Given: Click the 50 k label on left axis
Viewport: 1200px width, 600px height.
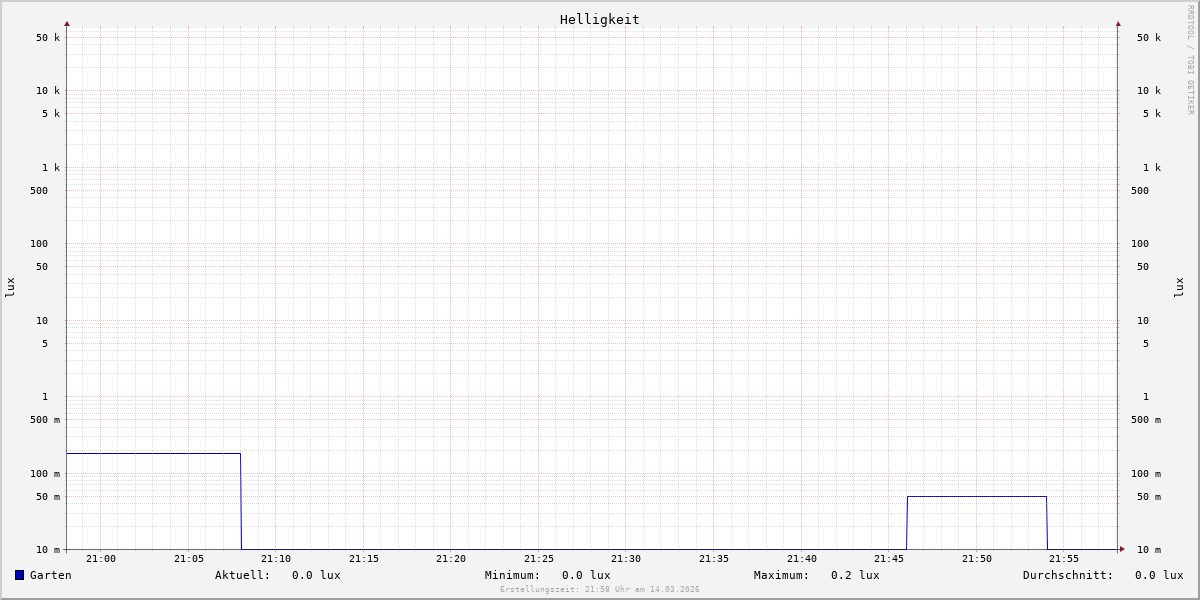Looking at the screenshot, I should pos(48,38).
